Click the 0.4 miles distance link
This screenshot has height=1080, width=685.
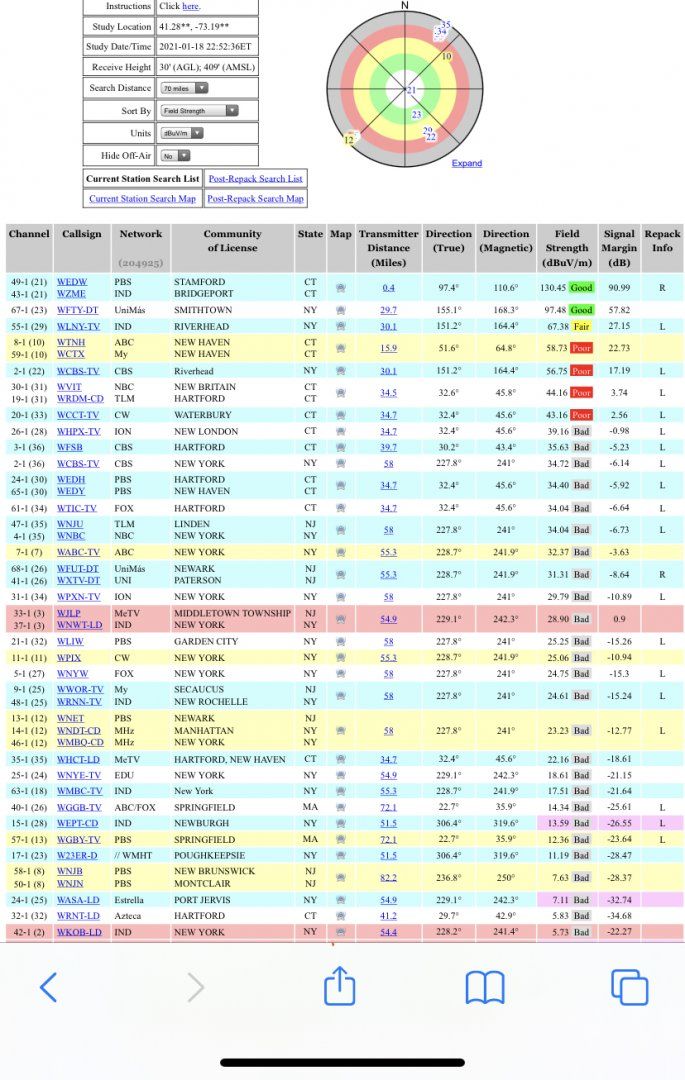tap(388, 288)
